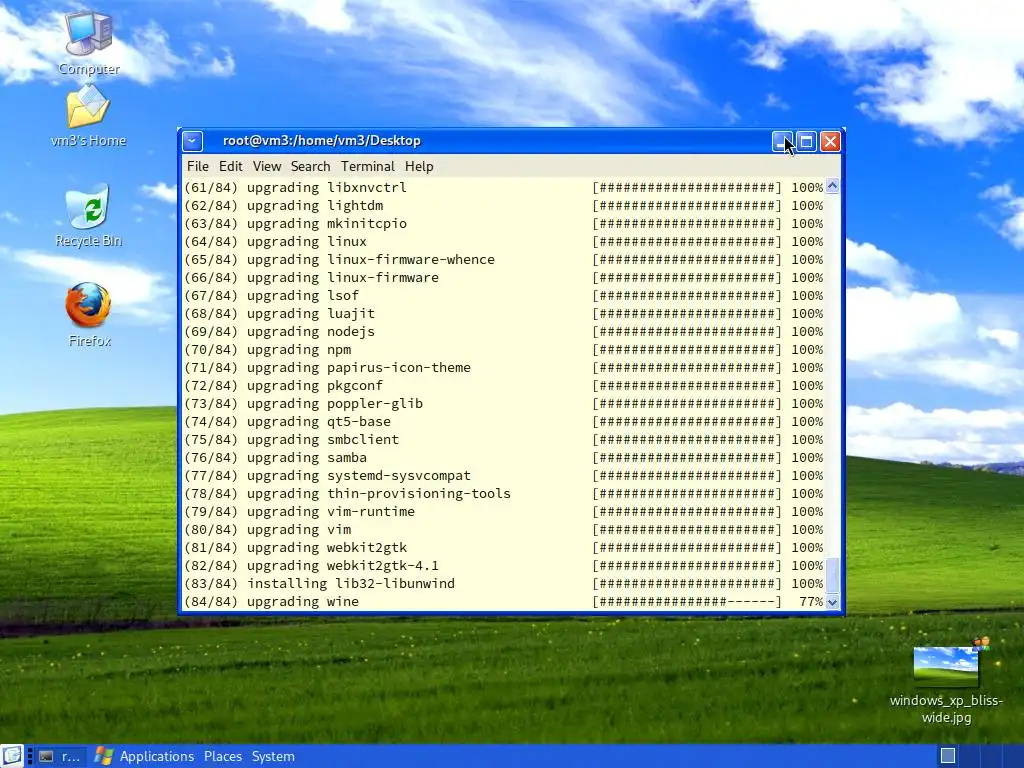This screenshot has width=1024, height=768.
Task: Click the "(80/84) upgrading vim" line
Action: point(504,530)
